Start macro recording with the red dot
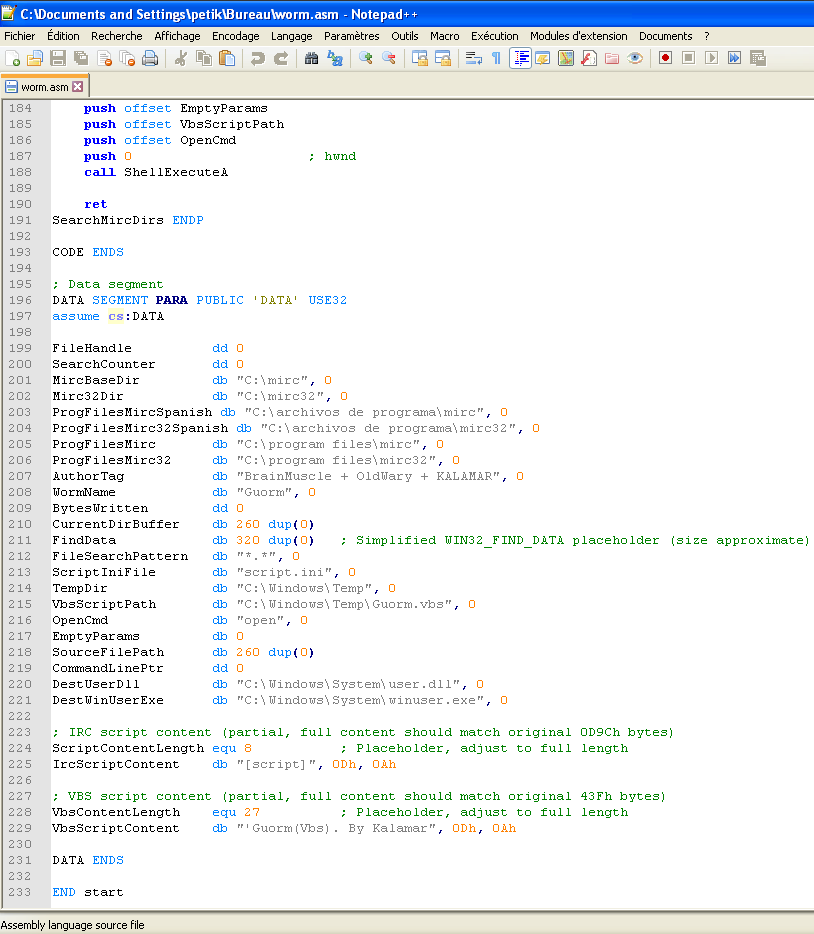 click(x=665, y=58)
